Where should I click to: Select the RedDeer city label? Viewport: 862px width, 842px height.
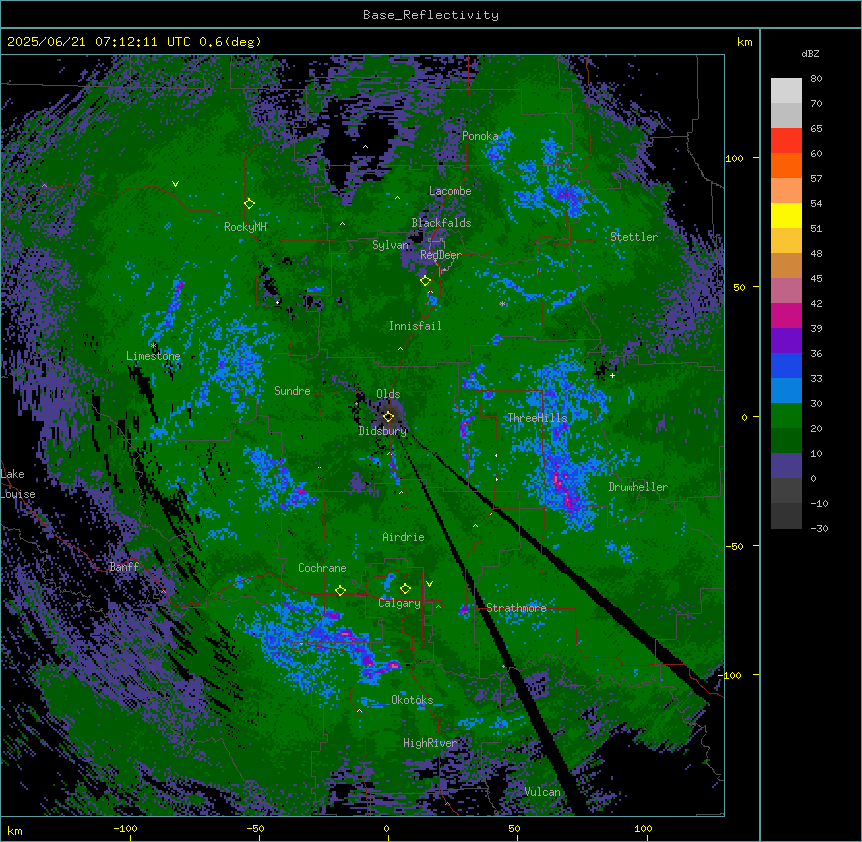click(441, 255)
